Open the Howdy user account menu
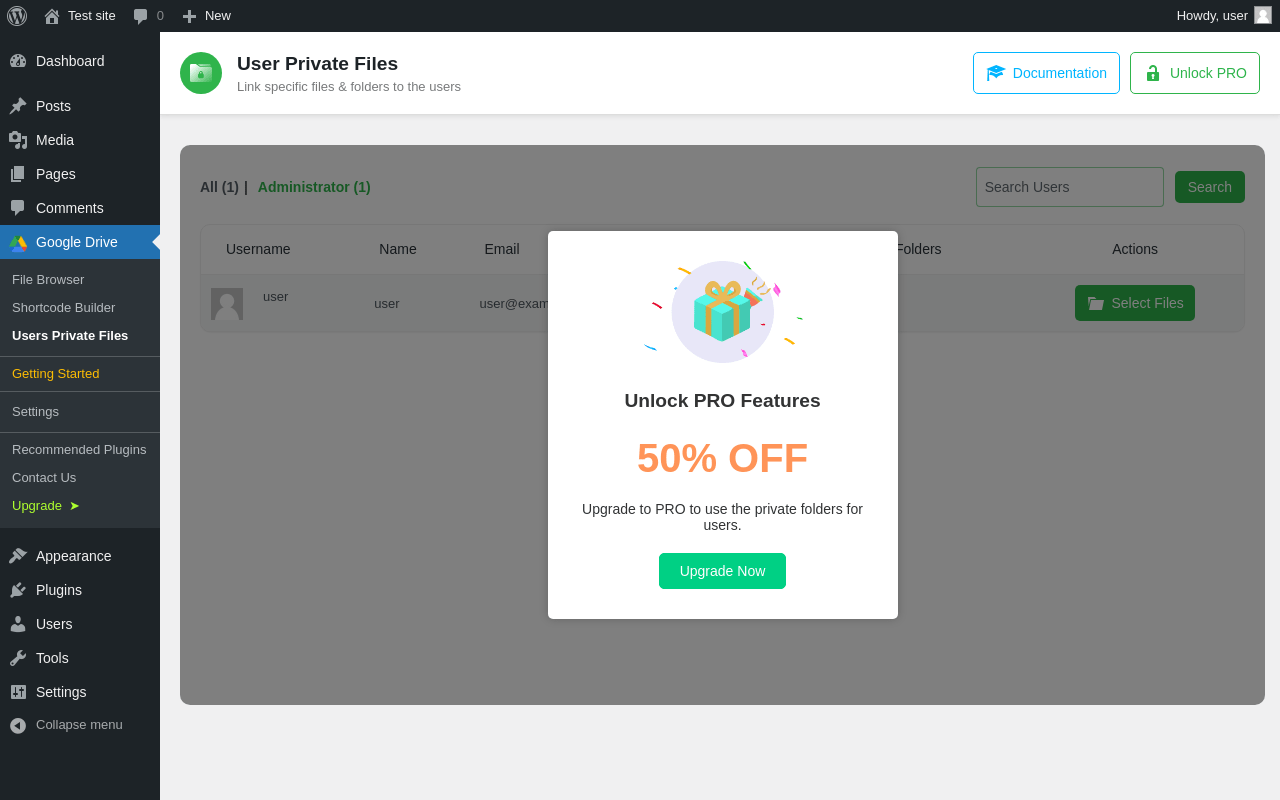This screenshot has height=800, width=1280. coord(1222,16)
